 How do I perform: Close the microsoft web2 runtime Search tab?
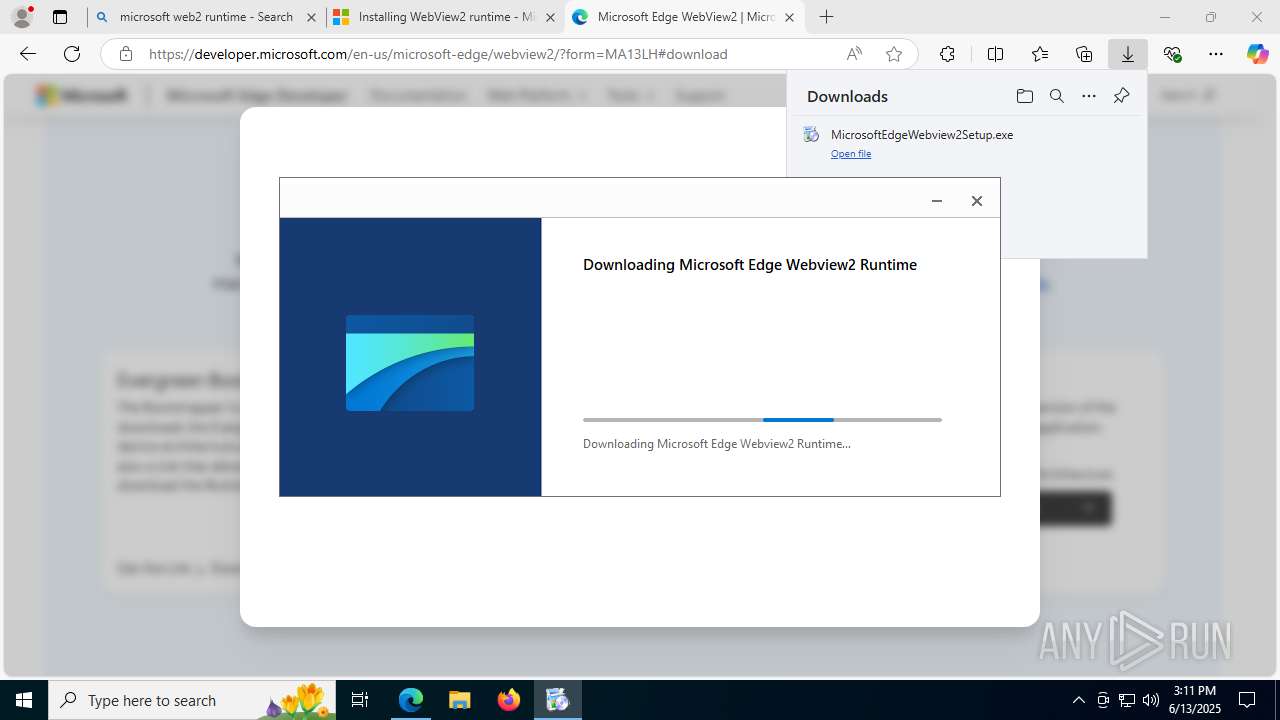click(311, 17)
